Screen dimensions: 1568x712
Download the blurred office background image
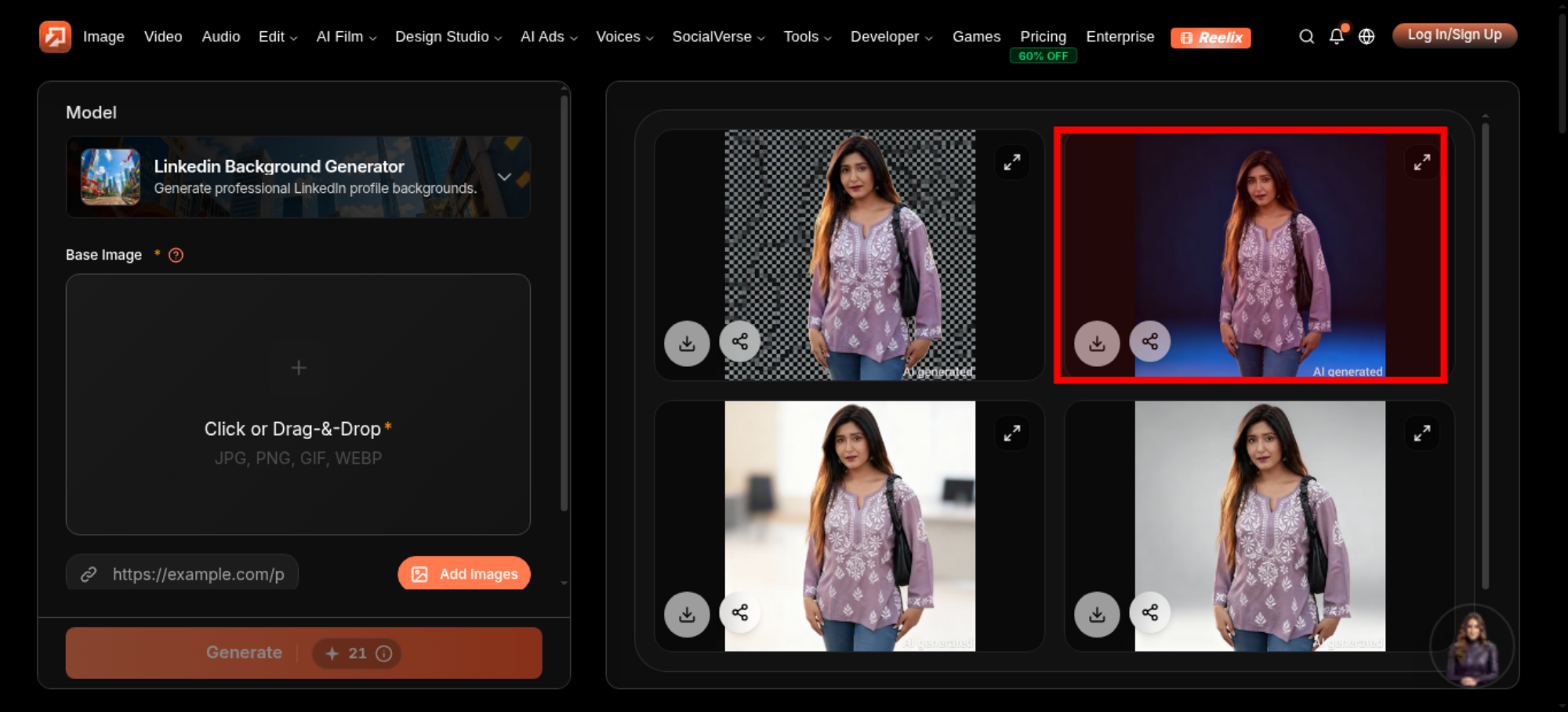tap(687, 614)
